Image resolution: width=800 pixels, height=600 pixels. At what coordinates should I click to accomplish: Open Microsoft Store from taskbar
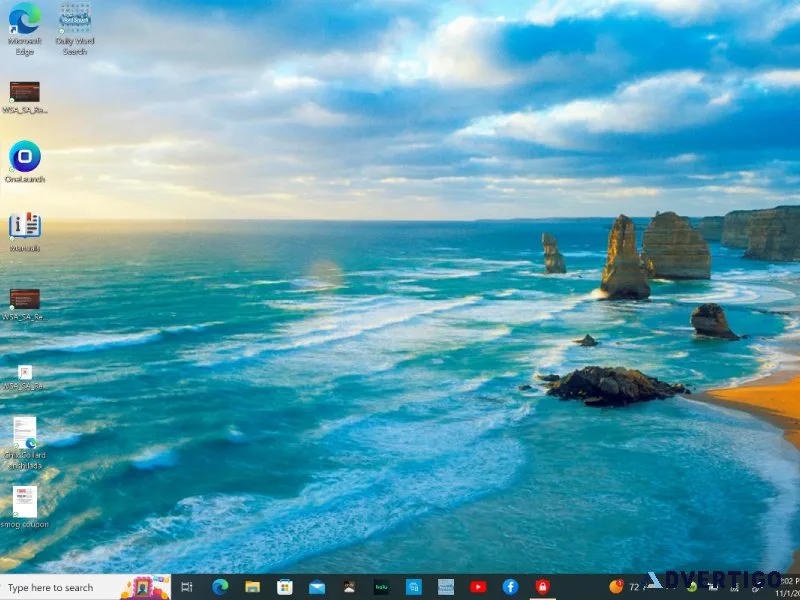coord(285,587)
